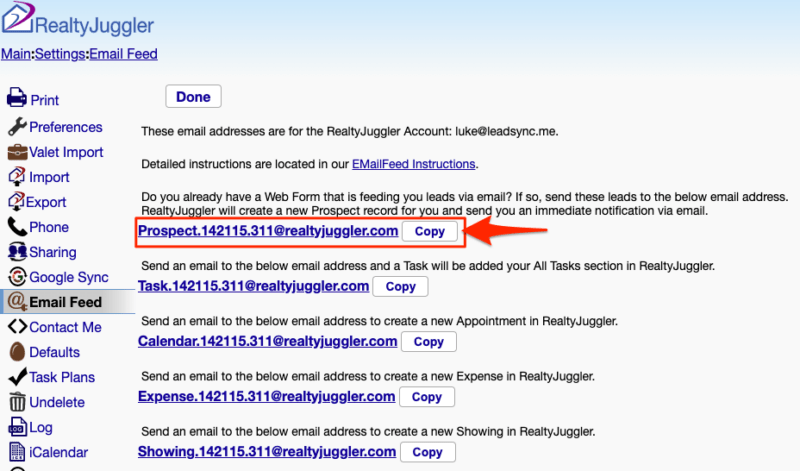
Task: Open Valet Import from the sidebar
Action: click(x=66, y=152)
